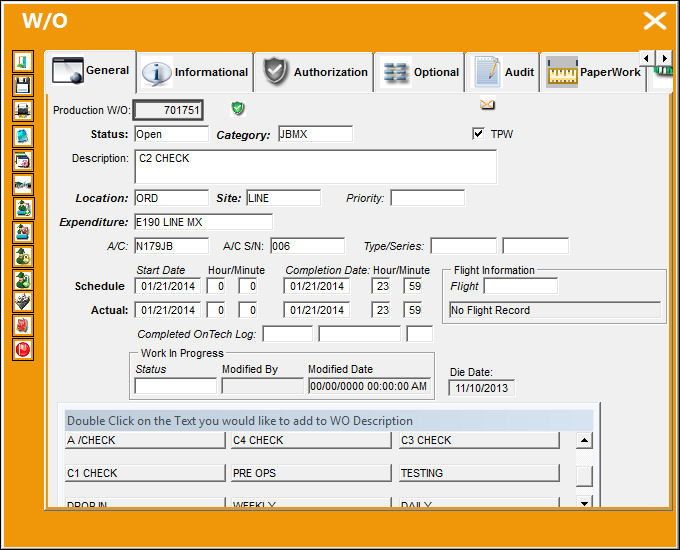680x550 pixels.
Task: Click the No Flight Record field
Action: pos(555,310)
